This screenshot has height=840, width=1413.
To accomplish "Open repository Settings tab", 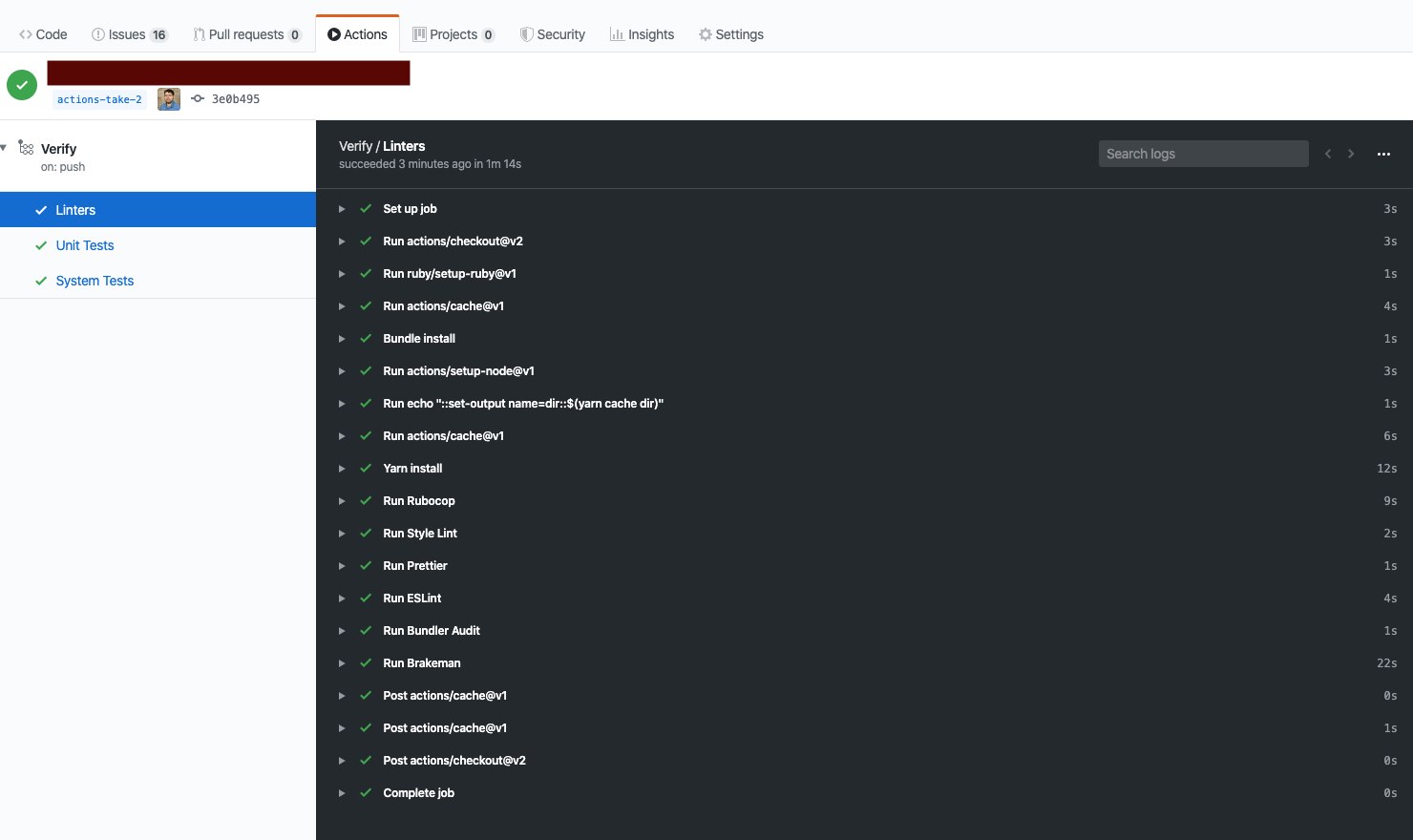I will [731, 34].
